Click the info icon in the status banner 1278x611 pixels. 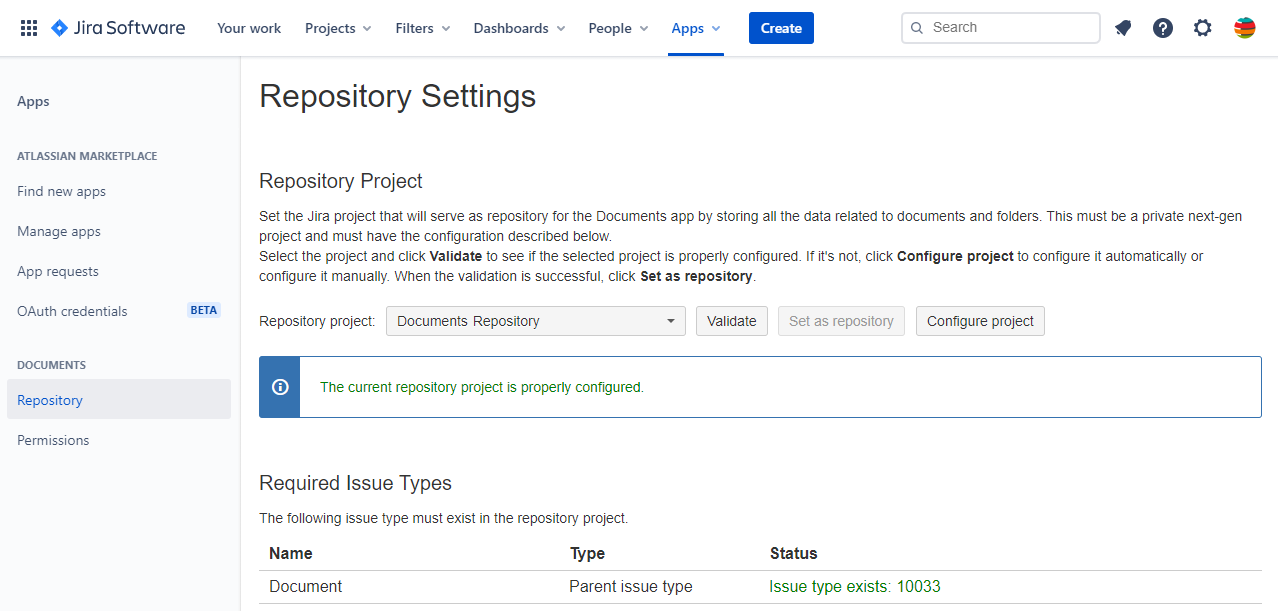click(x=280, y=387)
